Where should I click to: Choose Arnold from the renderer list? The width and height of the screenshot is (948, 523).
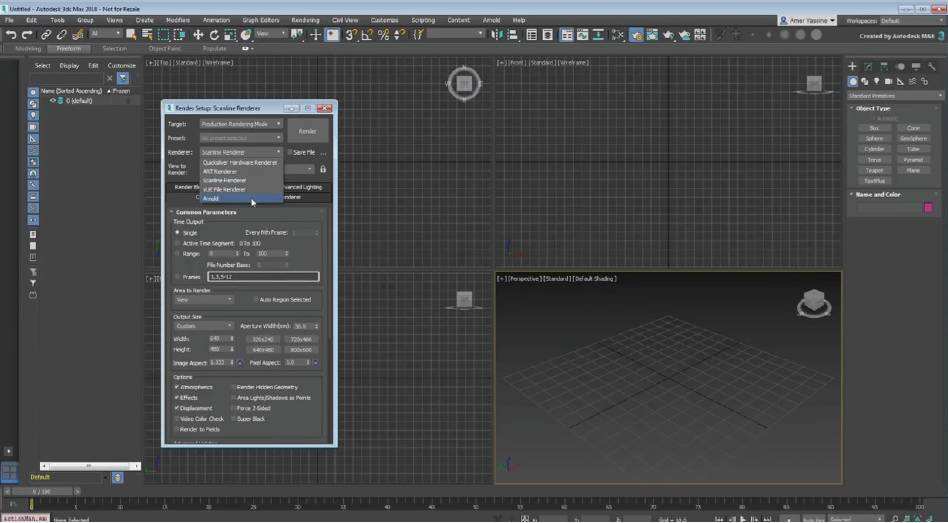[242, 198]
